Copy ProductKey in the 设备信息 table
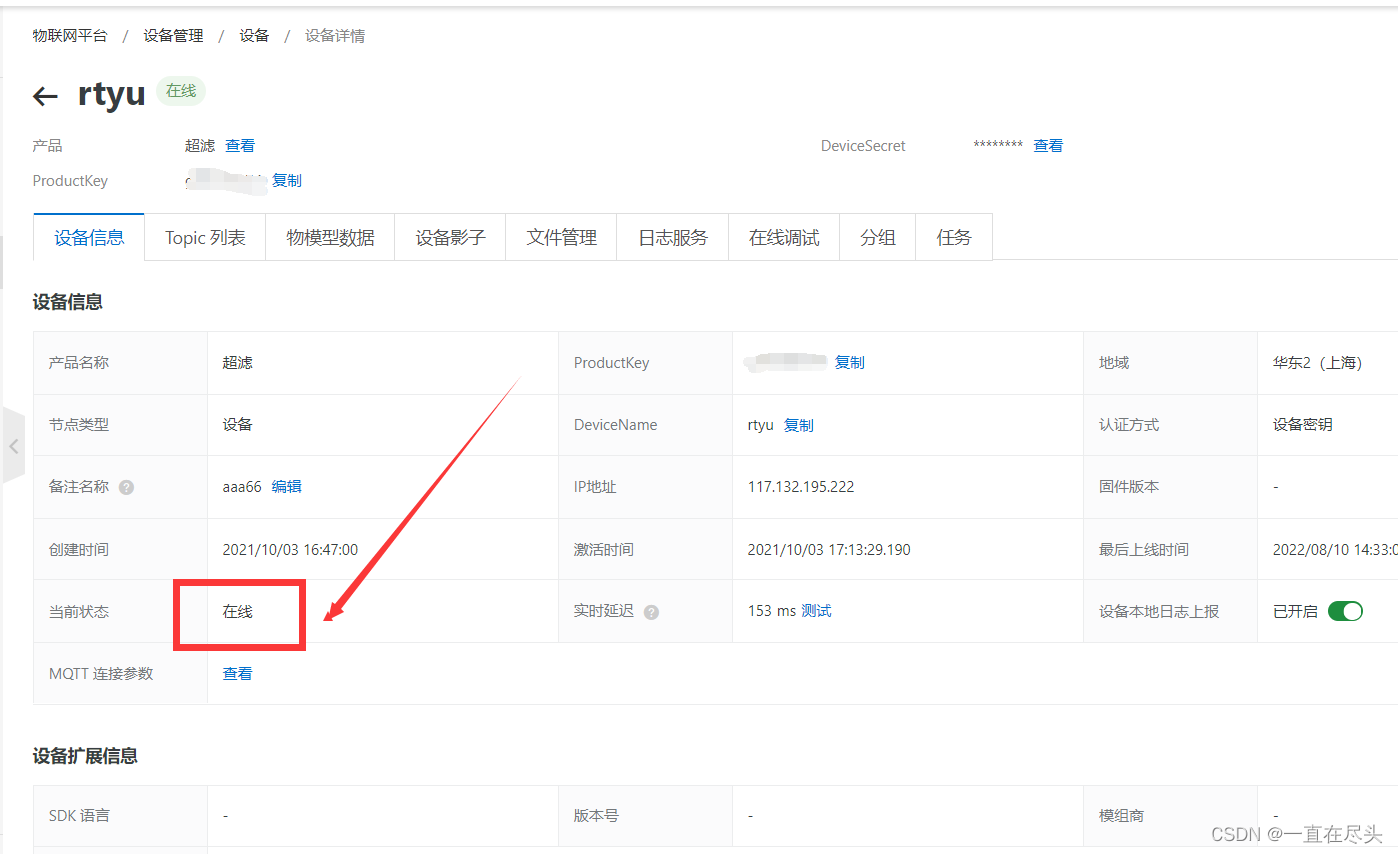1398x854 pixels. coord(849,363)
